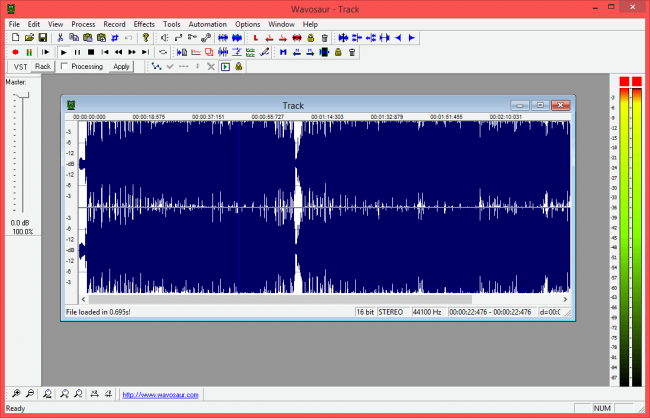Pause playback with the black pause button
The height and width of the screenshot is (418, 650).
(x=77, y=52)
